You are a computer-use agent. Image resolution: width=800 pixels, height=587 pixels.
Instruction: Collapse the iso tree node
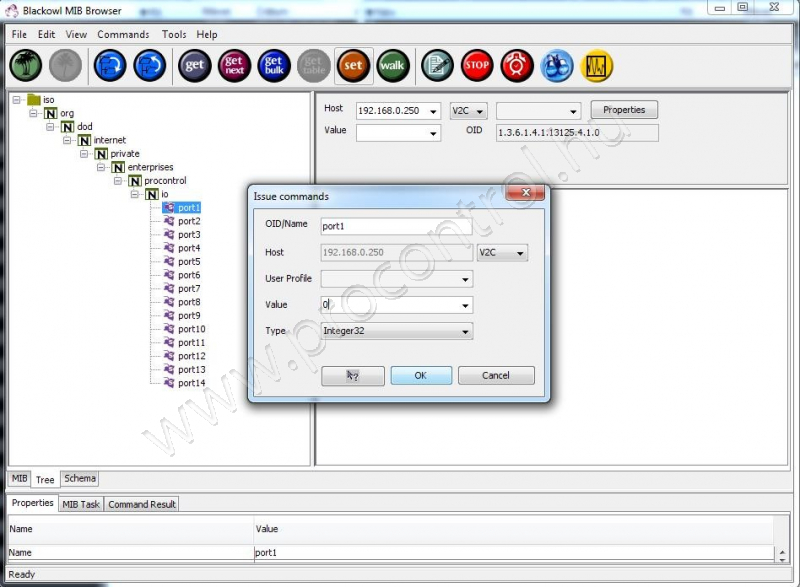click(x=17, y=99)
